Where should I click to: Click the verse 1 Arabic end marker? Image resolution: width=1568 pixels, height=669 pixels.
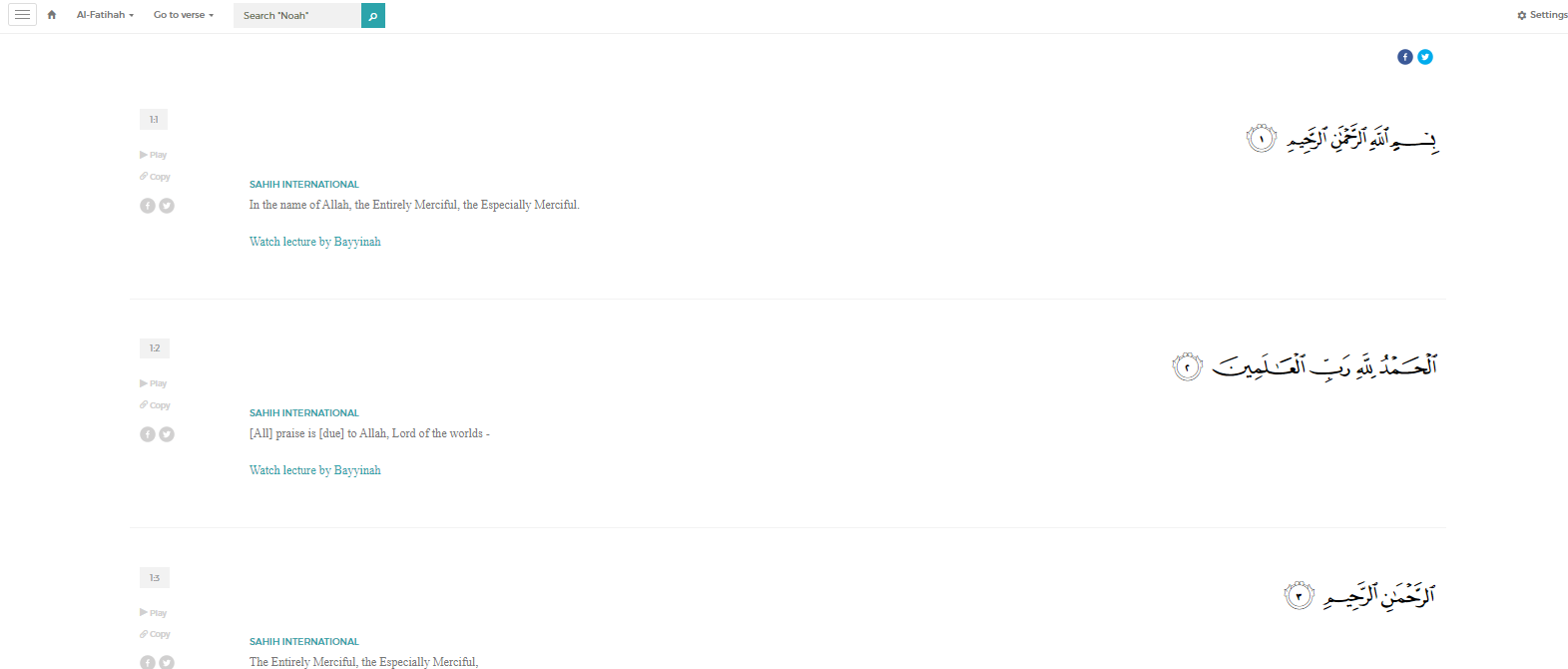[x=1262, y=139]
